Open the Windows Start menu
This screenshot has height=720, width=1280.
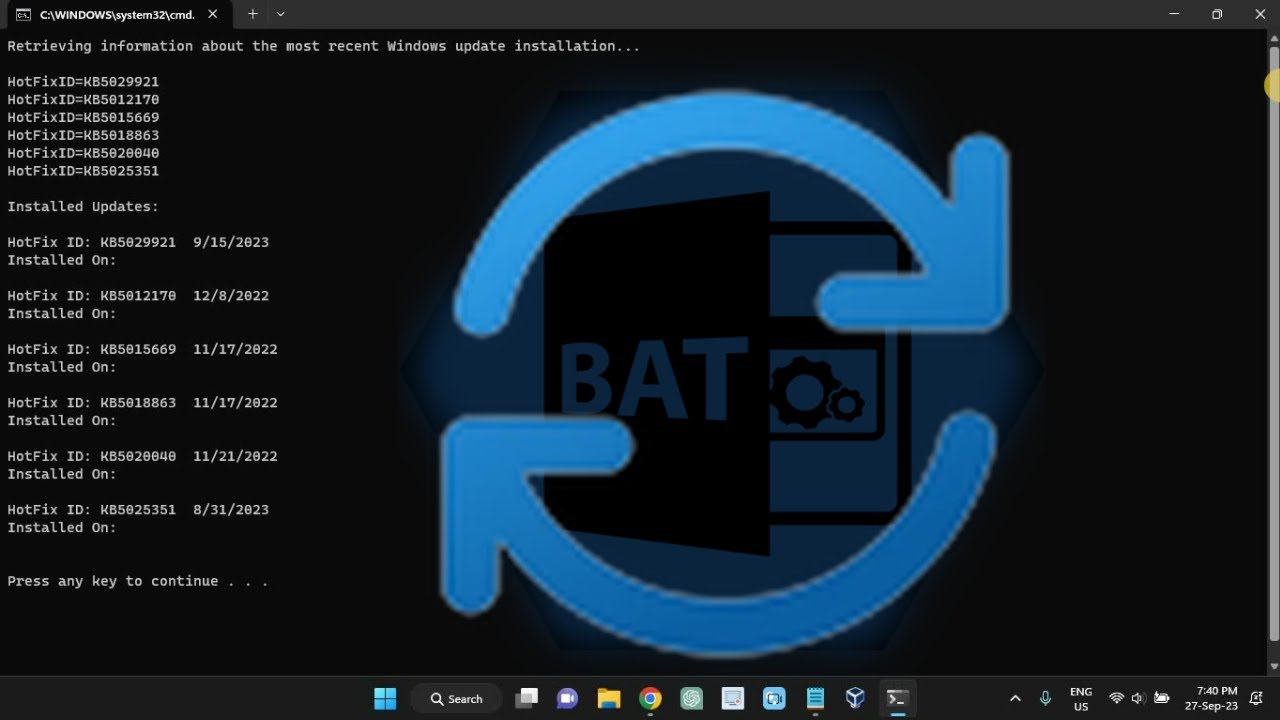pyautogui.click(x=385, y=699)
